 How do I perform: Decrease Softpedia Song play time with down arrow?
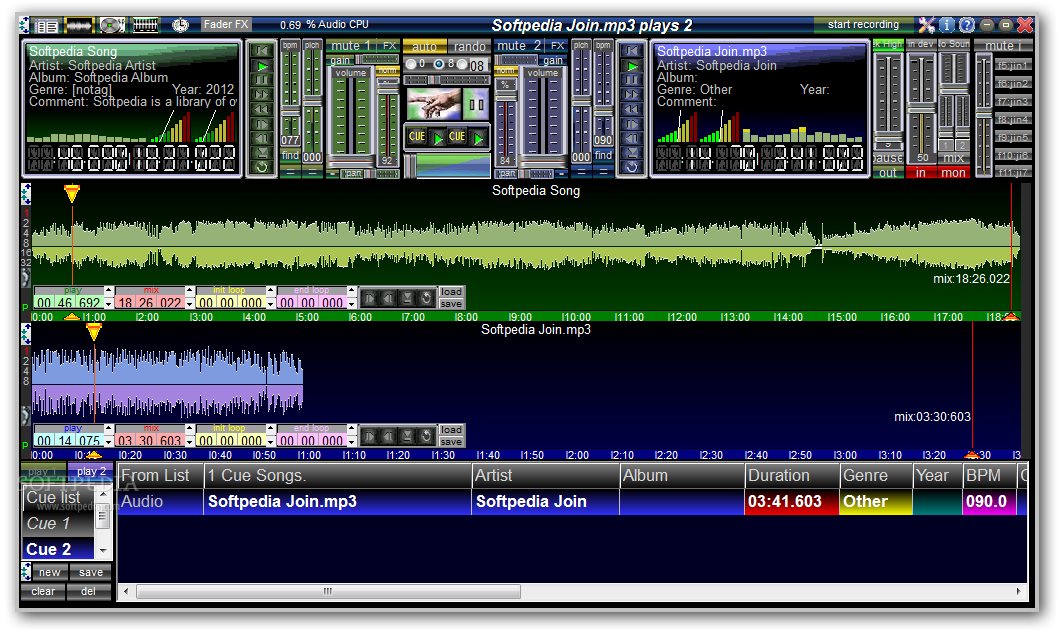pyautogui.click(x=109, y=304)
